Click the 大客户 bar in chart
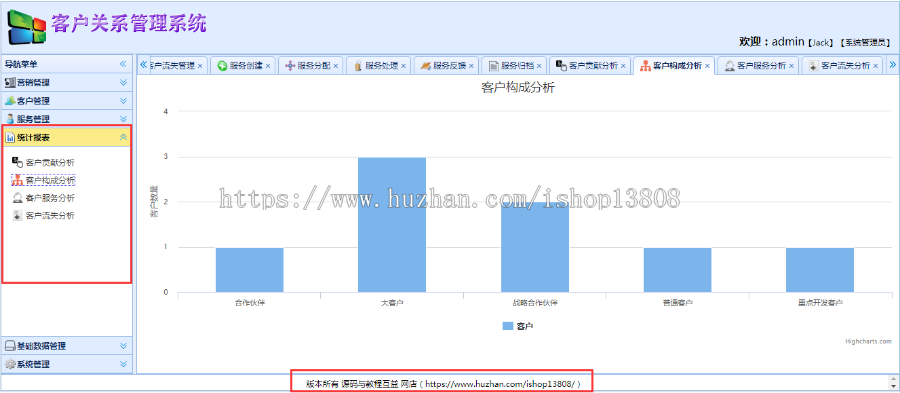The height and width of the screenshot is (393, 900). 392,224
